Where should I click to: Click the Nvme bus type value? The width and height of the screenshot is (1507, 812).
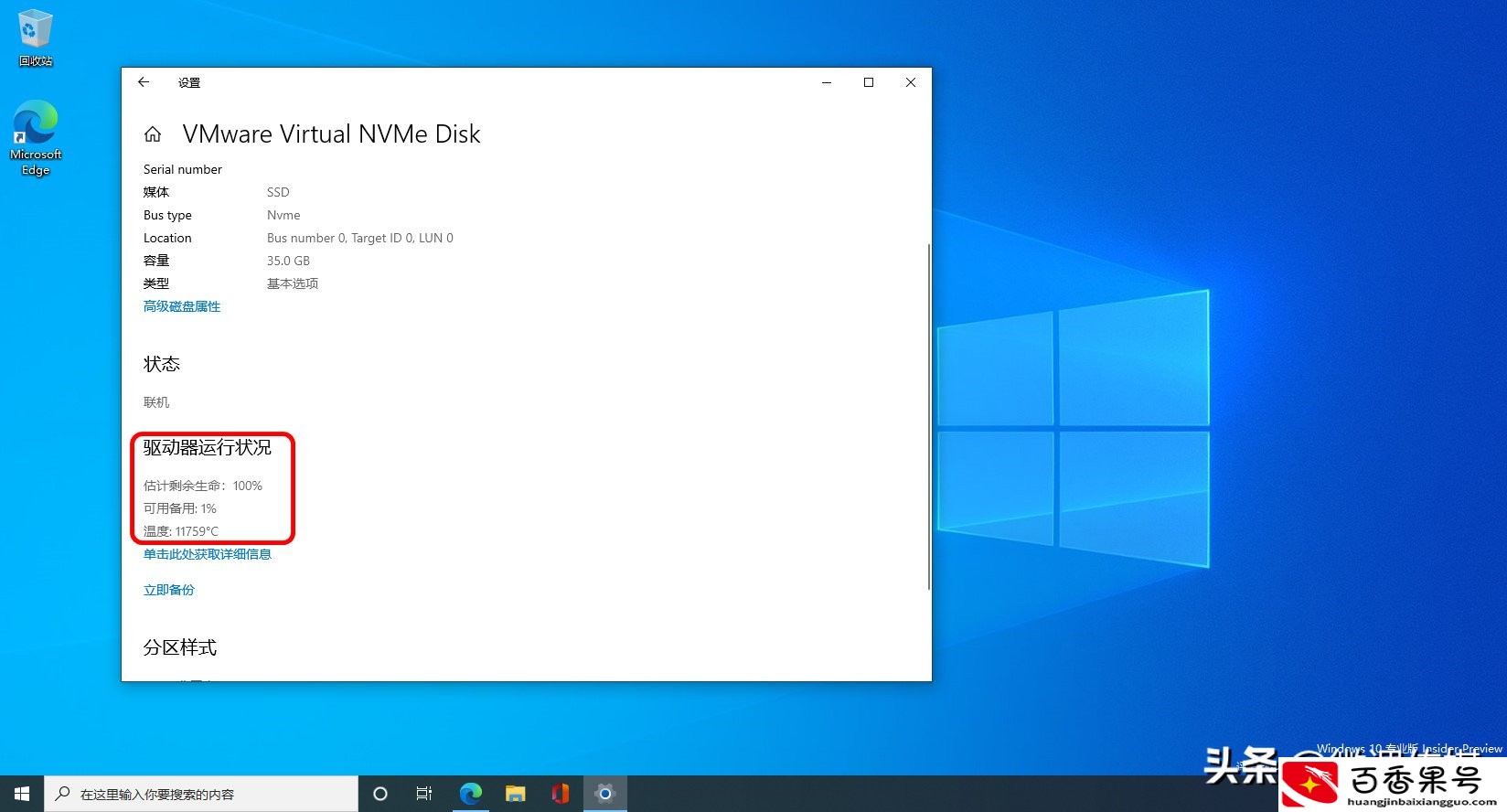(283, 215)
